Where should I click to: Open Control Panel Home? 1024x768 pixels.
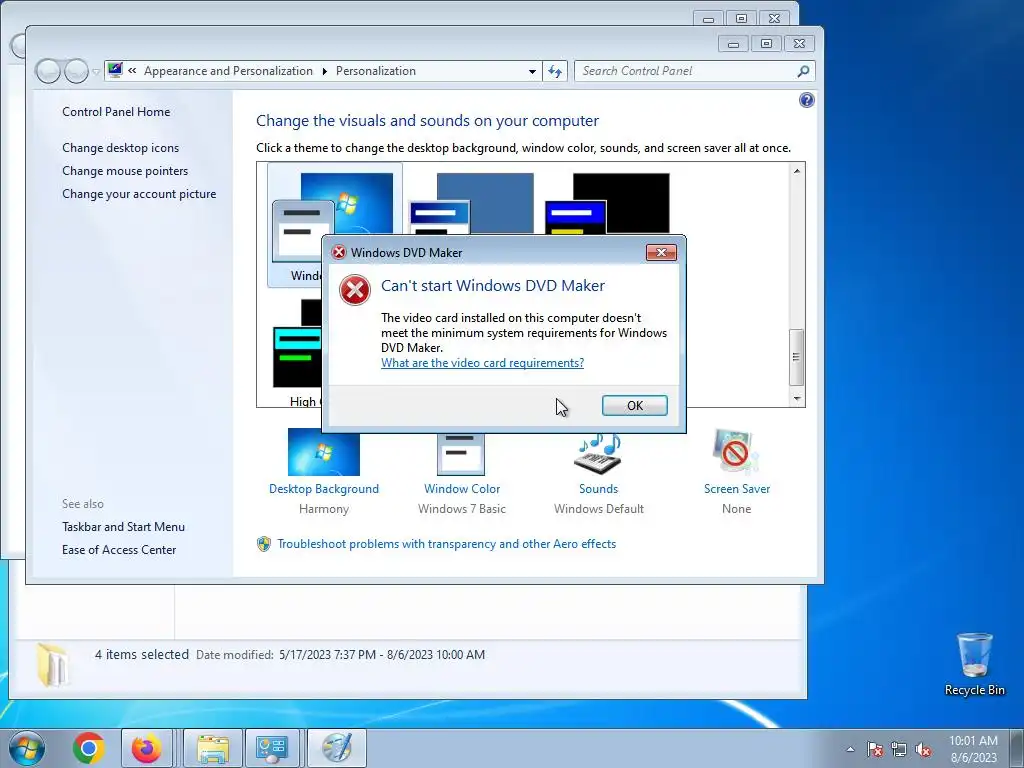116,112
